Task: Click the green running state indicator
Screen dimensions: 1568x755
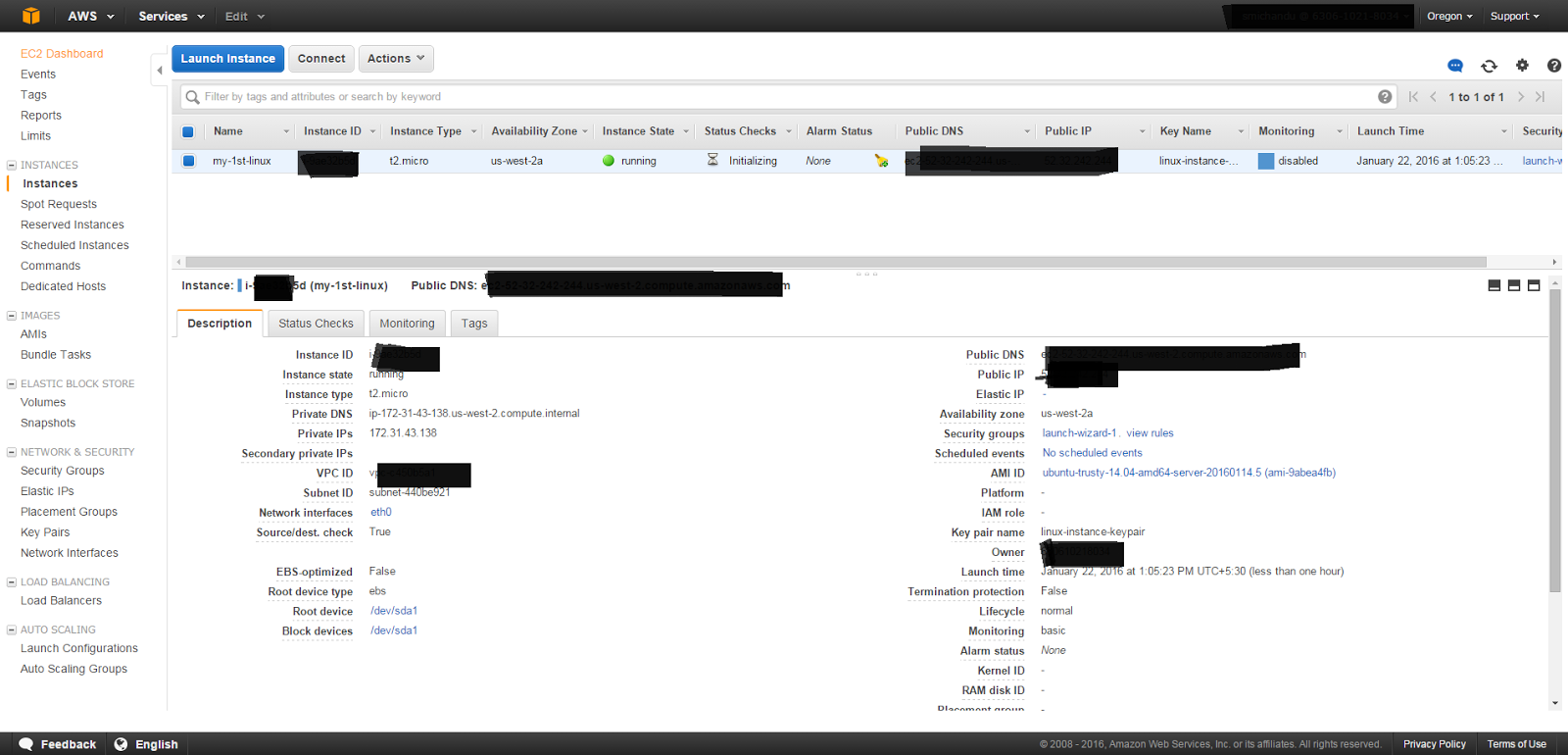Action: [x=609, y=161]
